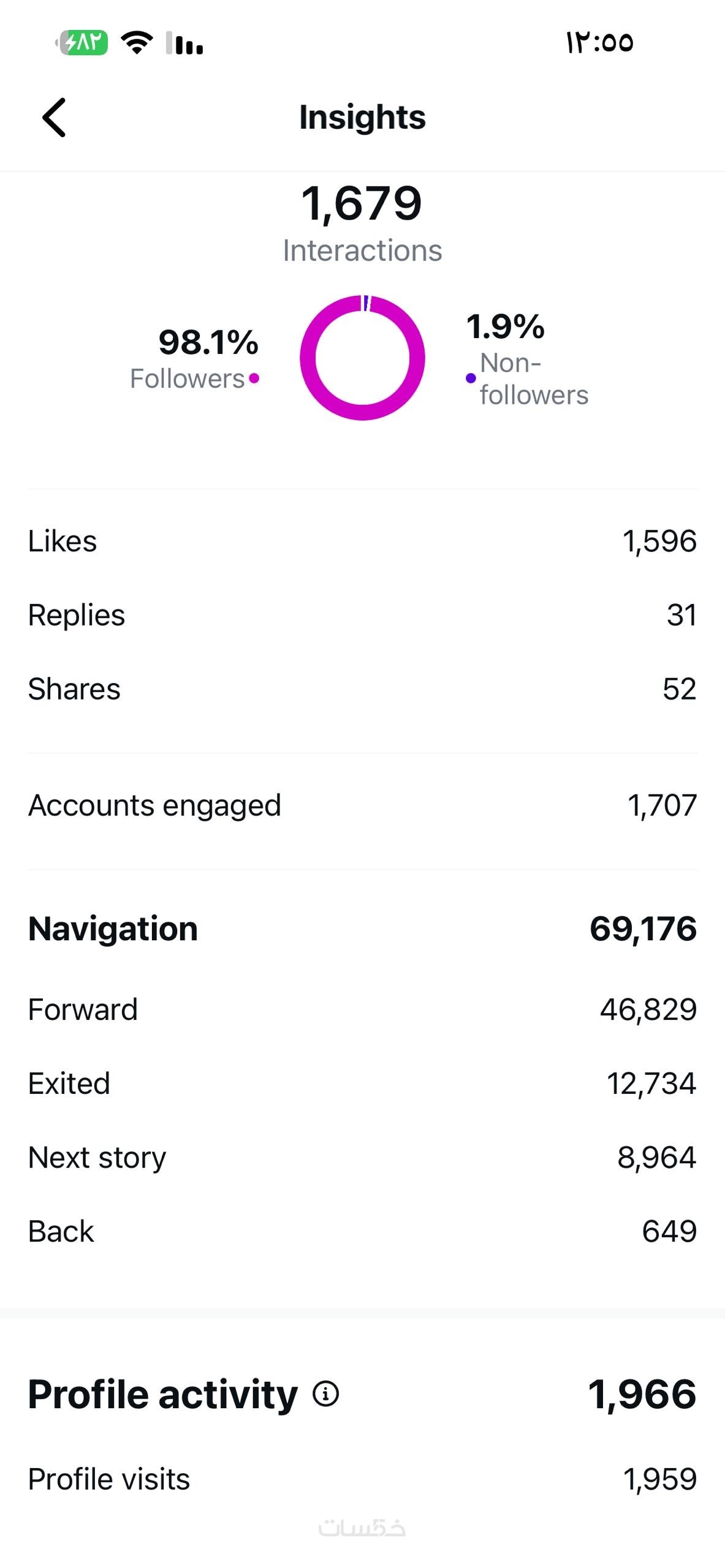Open the Profile activity info icon
This screenshot has height=1568, width=725.
coord(325,1394)
